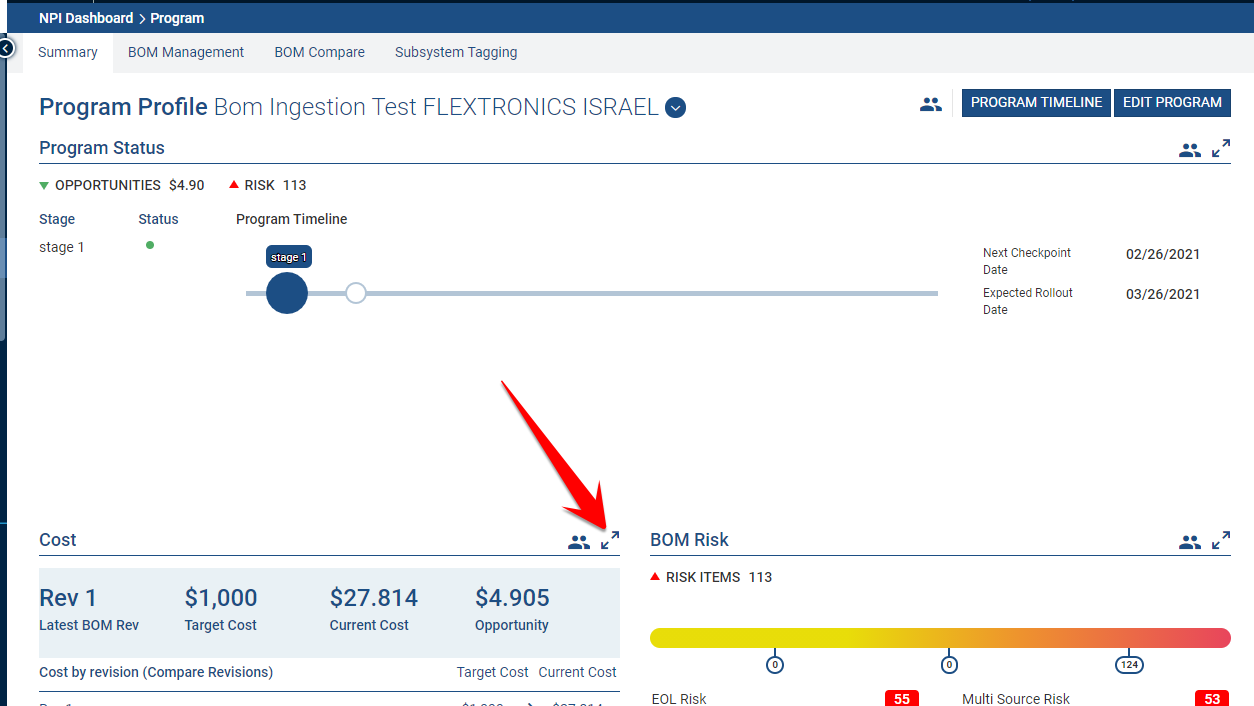This screenshot has width=1254, height=706.
Task: Click the people icon beside Program Timeline button
Action: pyautogui.click(x=931, y=103)
